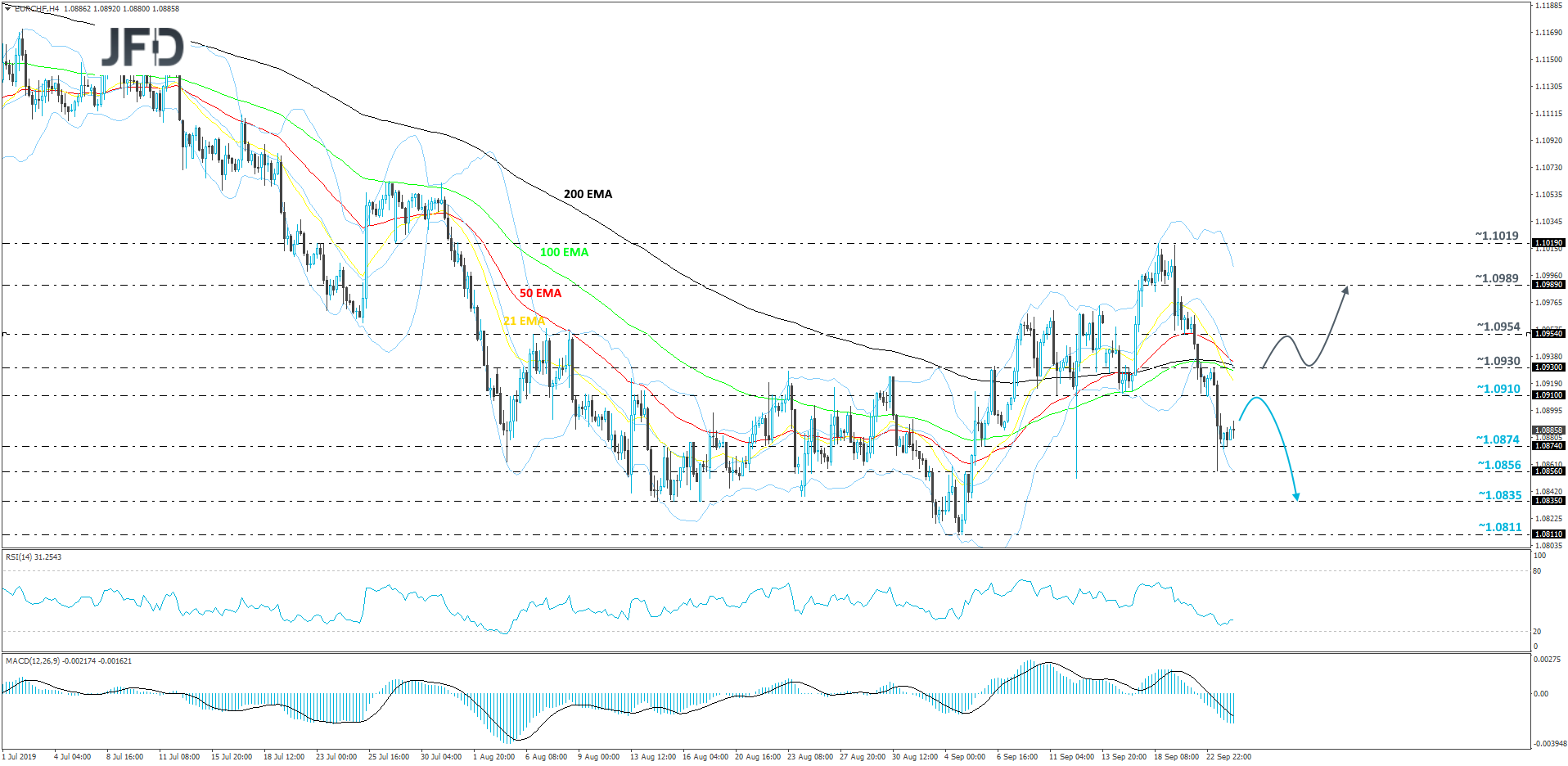Click the 1.08035 value on the price axis

tap(1548, 545)
